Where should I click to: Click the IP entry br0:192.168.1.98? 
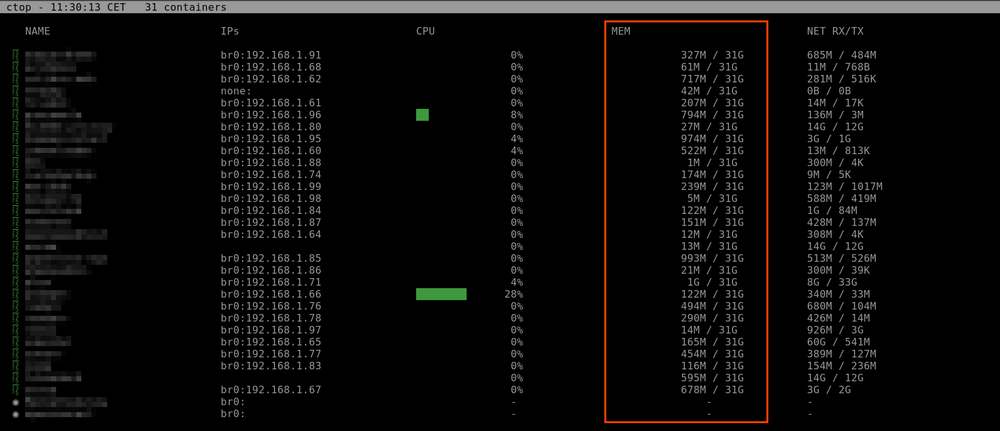271,199
